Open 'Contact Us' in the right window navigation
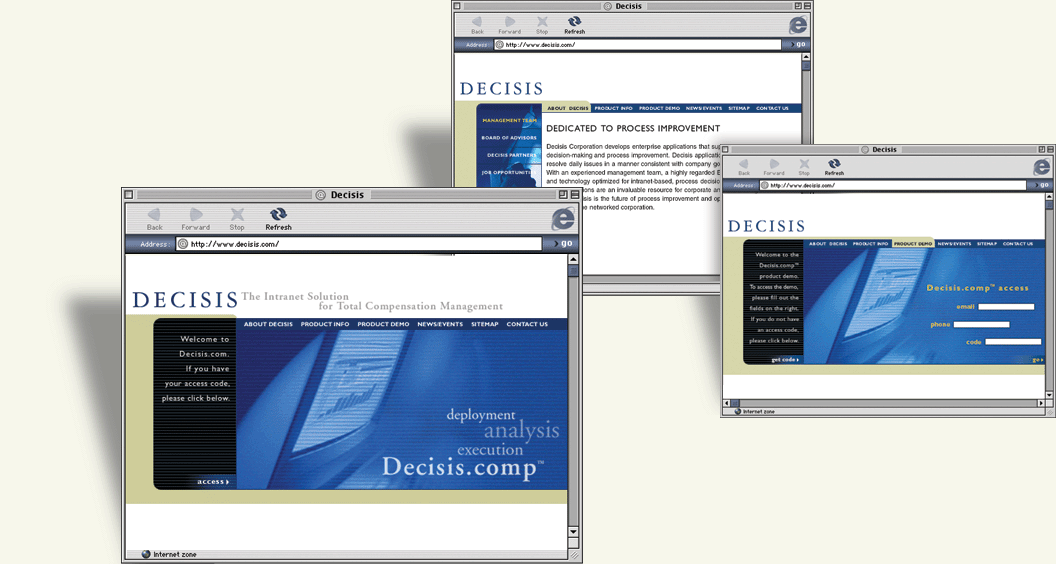This screenshot has height=564, width=1056. tap(1018, 244)
